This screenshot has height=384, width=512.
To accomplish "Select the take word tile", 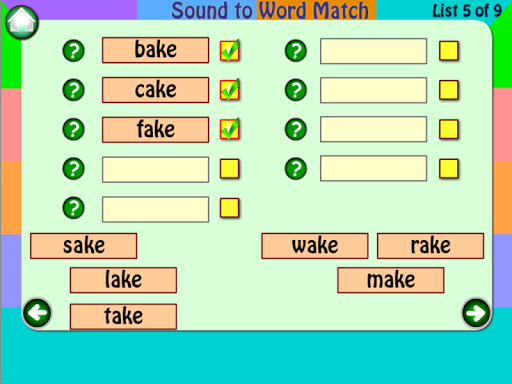I will 123,316.
